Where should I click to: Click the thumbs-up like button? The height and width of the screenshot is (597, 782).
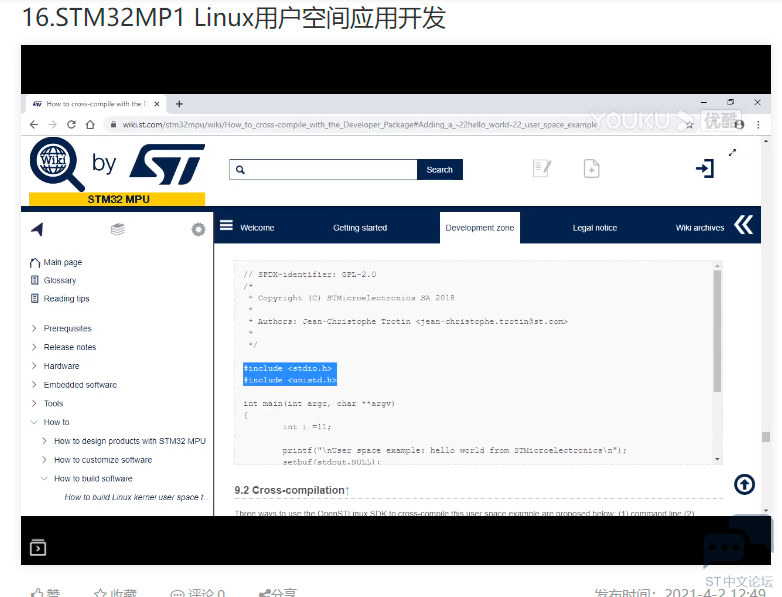[x=46, y=593]
